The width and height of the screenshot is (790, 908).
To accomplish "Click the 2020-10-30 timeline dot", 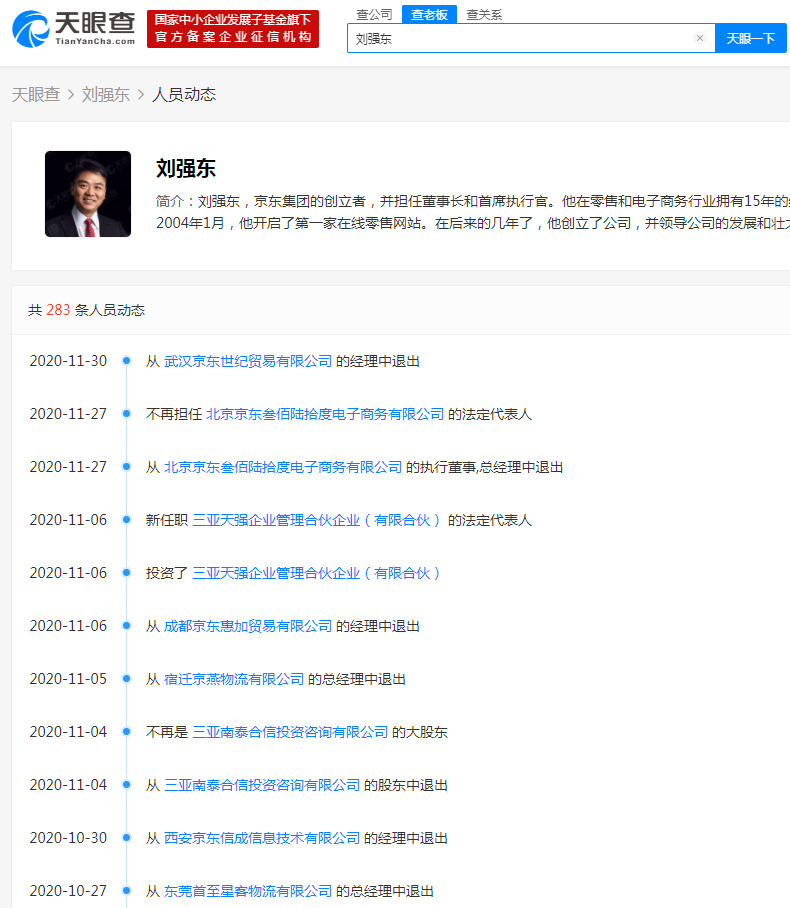I will 126,837.
